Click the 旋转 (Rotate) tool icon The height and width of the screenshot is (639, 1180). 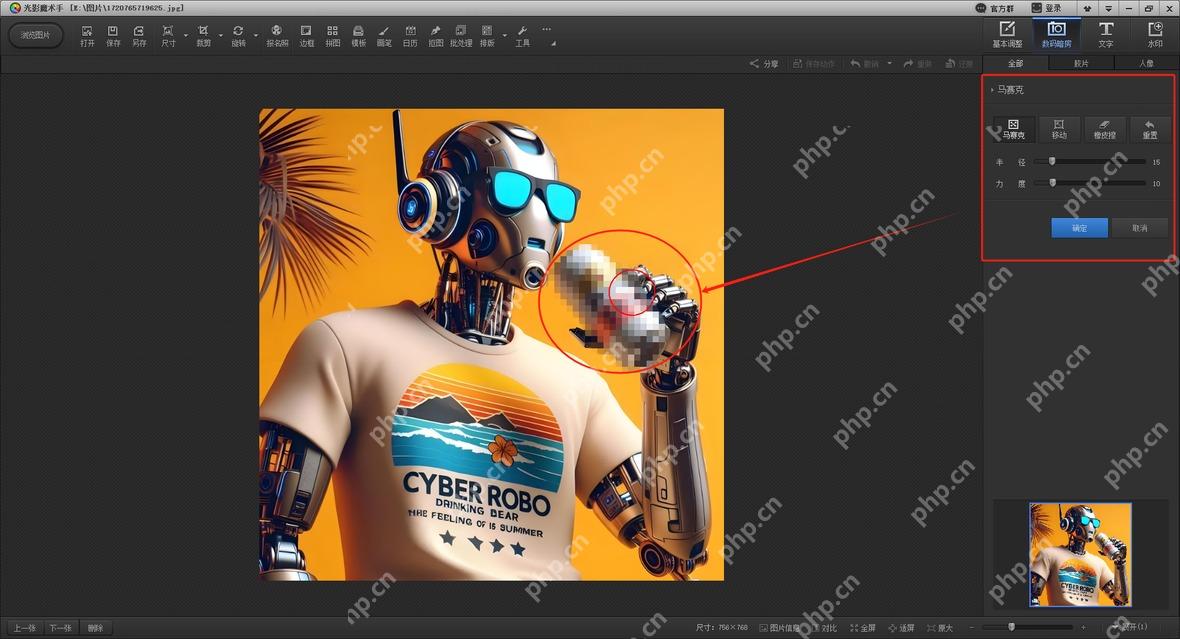(x=239, y=35)
